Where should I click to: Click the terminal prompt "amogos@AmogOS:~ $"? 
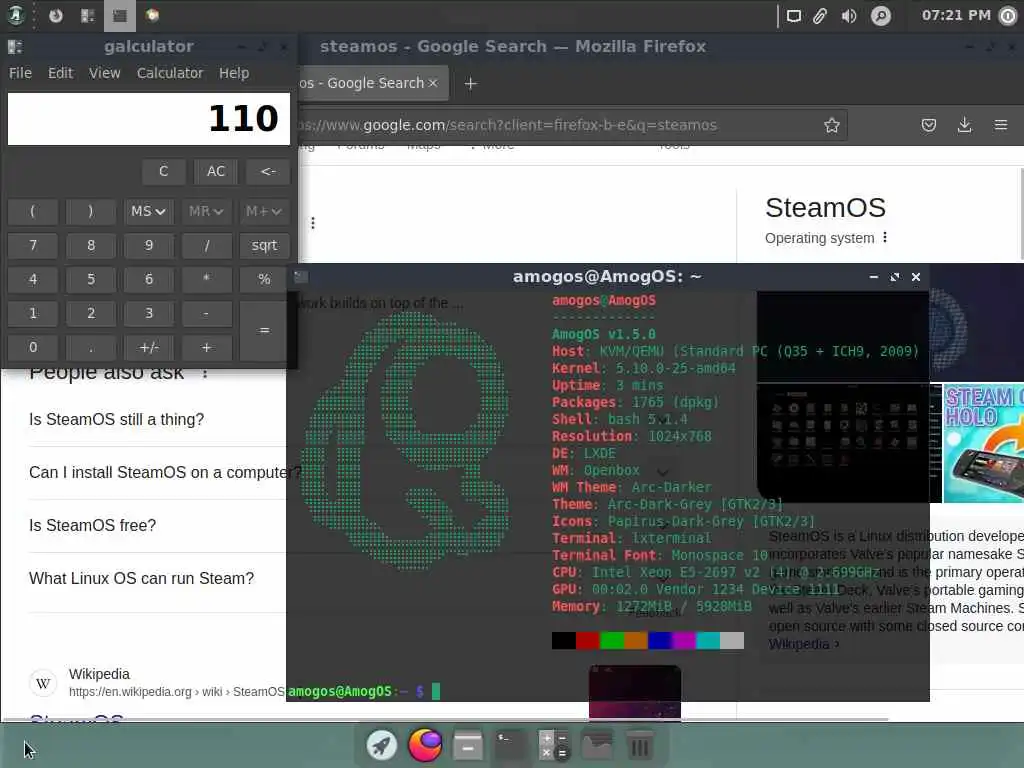(x=355, y=692)
